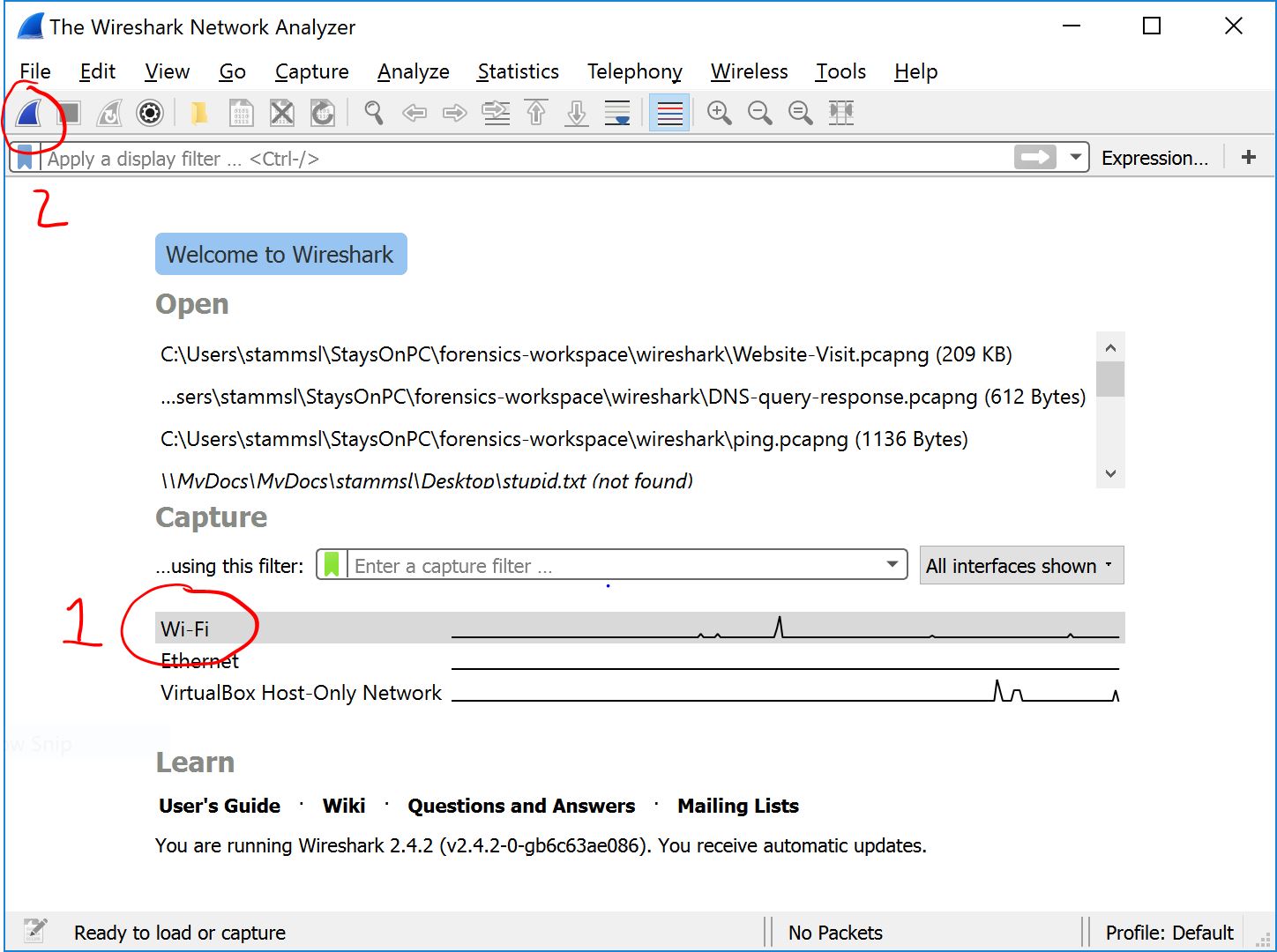Open the Capture menu

click(311, 71)
